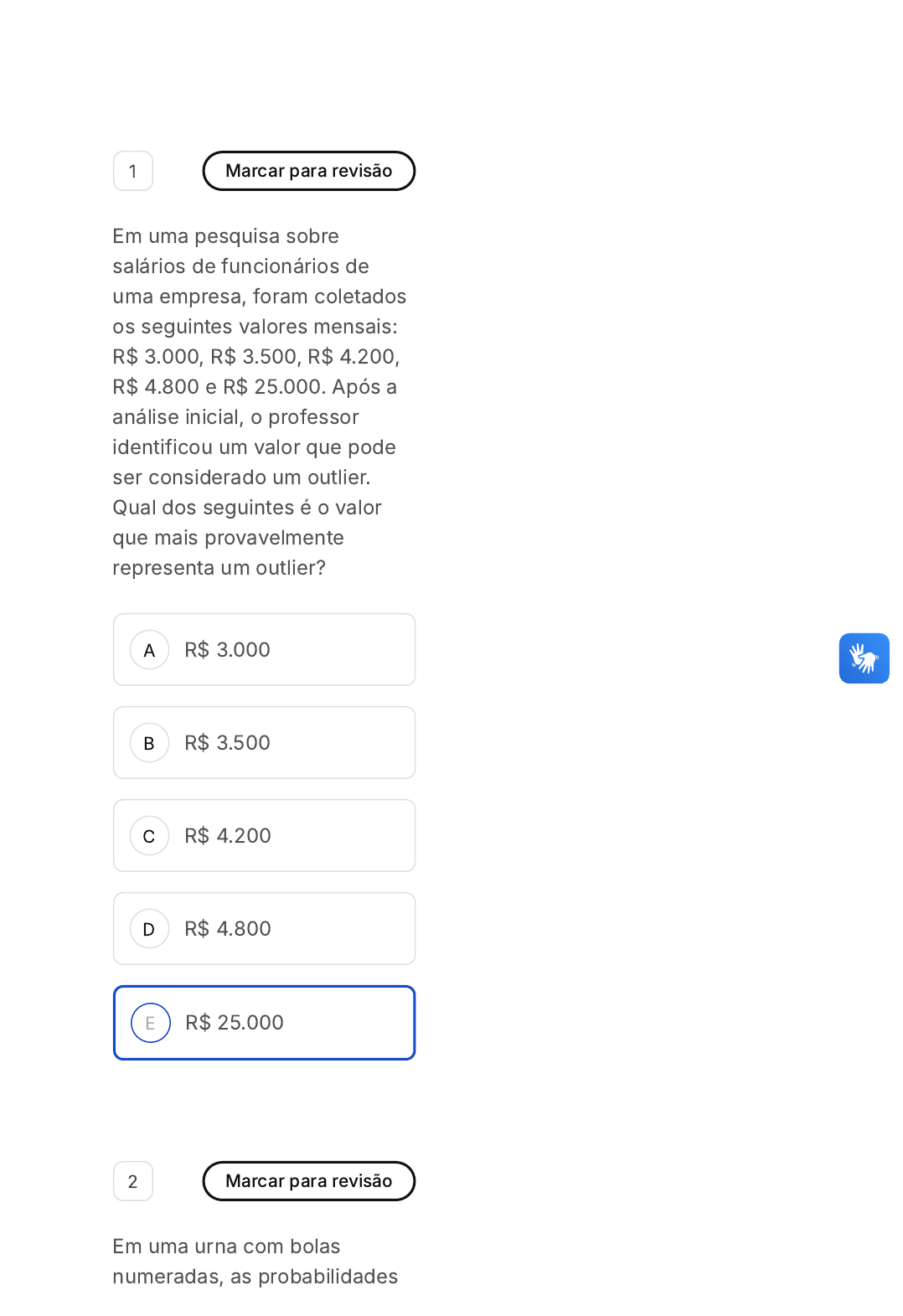Click the line "representa um outlier?"
The width and height of the screenshot is (903, 1316).
pyautogui.click(x=219, y=568)
